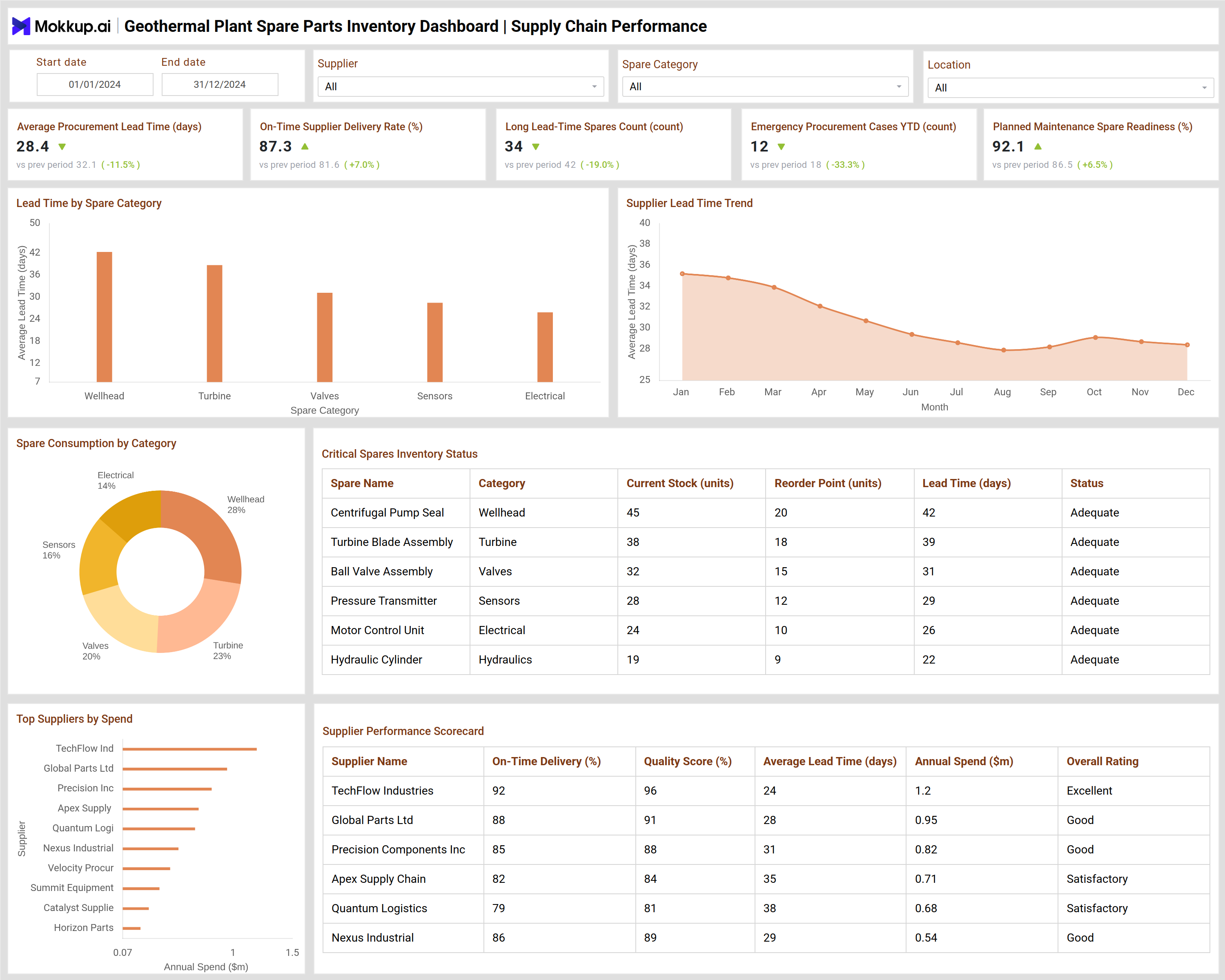The height and width of the screenshot is (980, 1225).
Task: Click the Aug data point on trend line
Action: click(1003, 350)
